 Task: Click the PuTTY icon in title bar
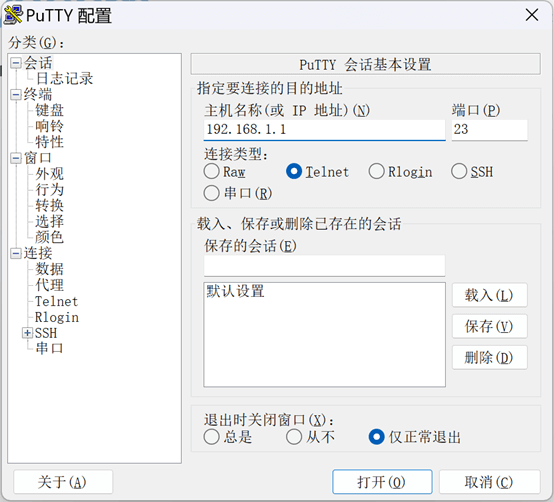click(13, 15)
